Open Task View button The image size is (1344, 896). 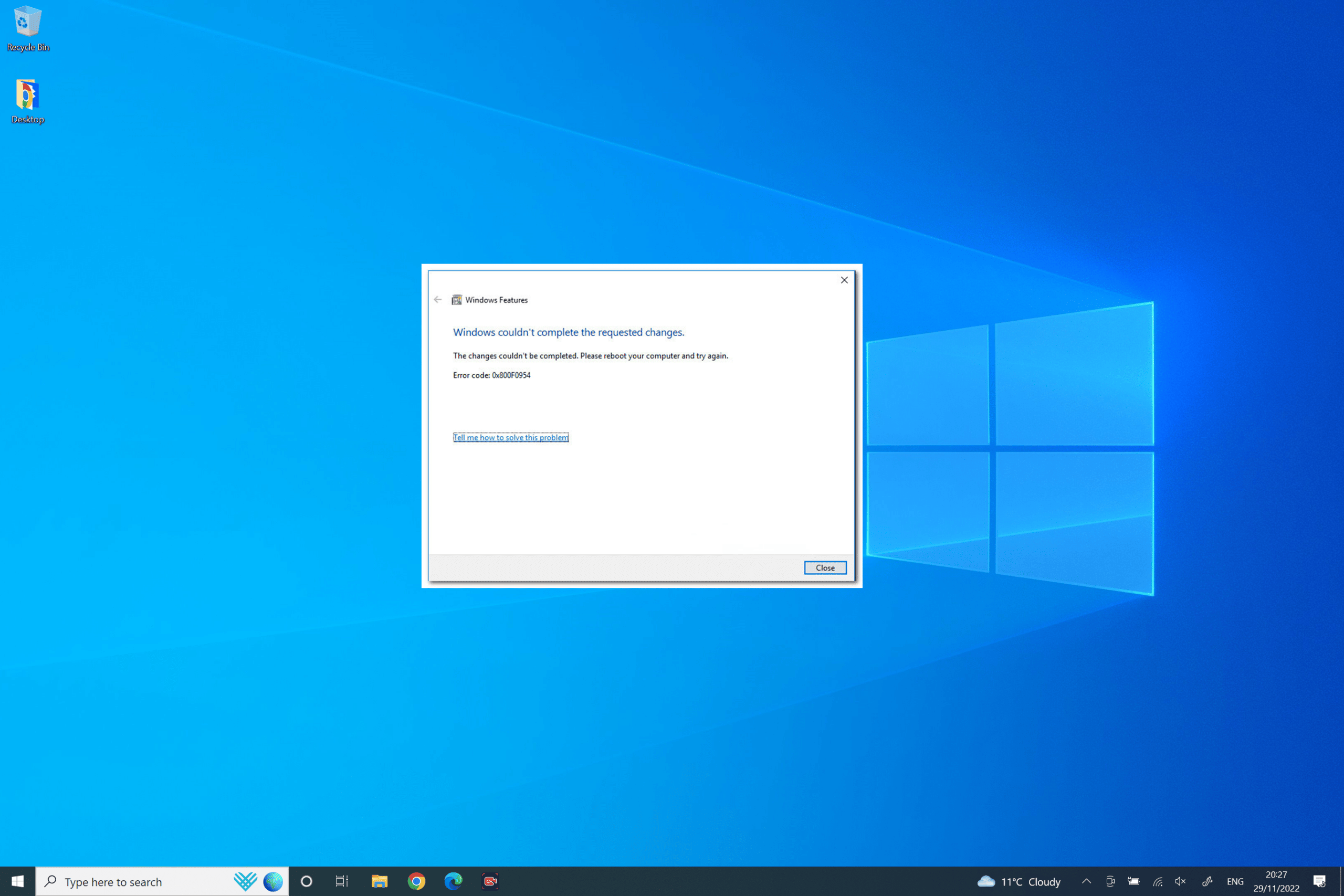coord(342,880)
